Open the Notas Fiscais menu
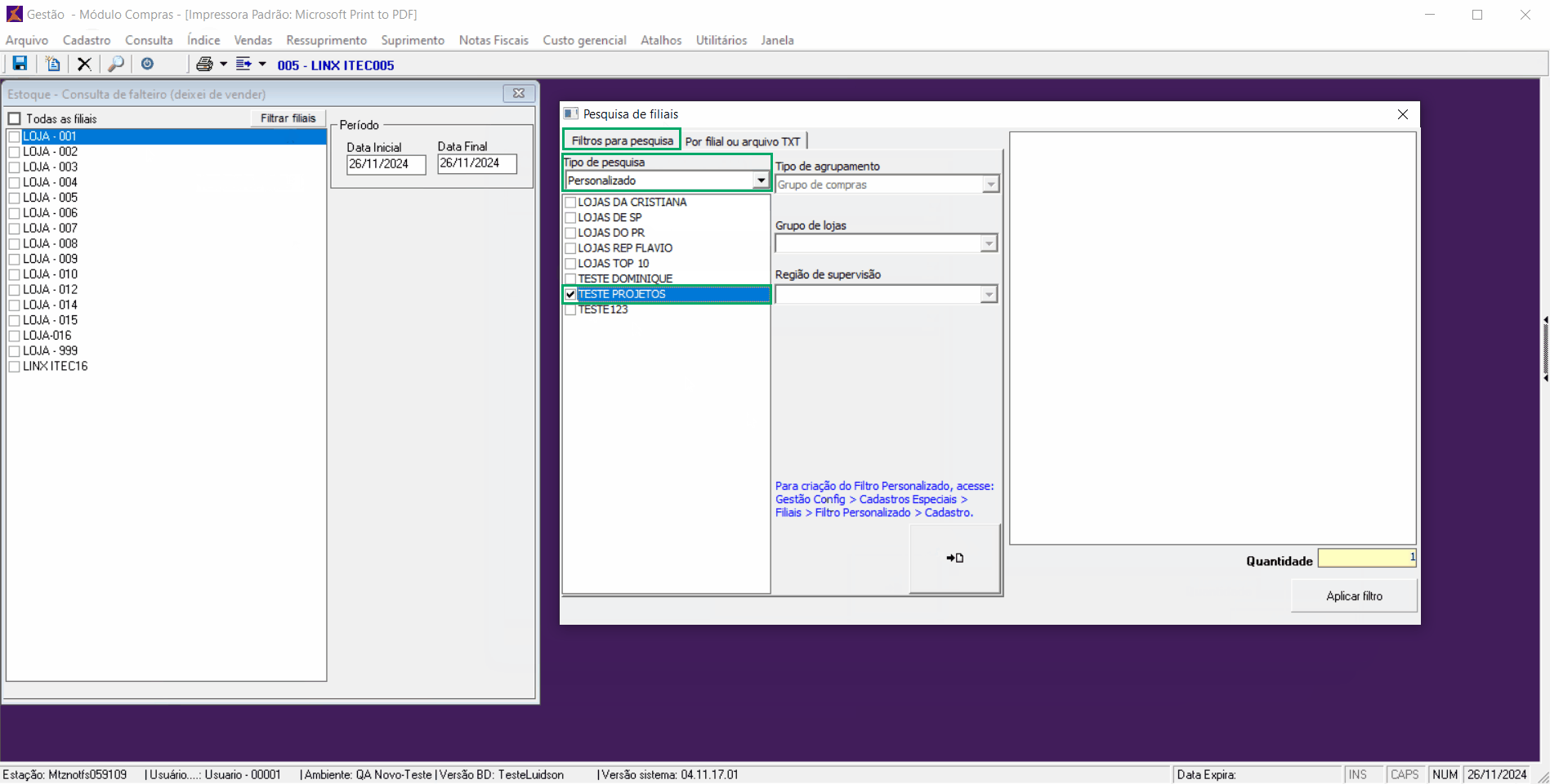 tap(494, 40)
